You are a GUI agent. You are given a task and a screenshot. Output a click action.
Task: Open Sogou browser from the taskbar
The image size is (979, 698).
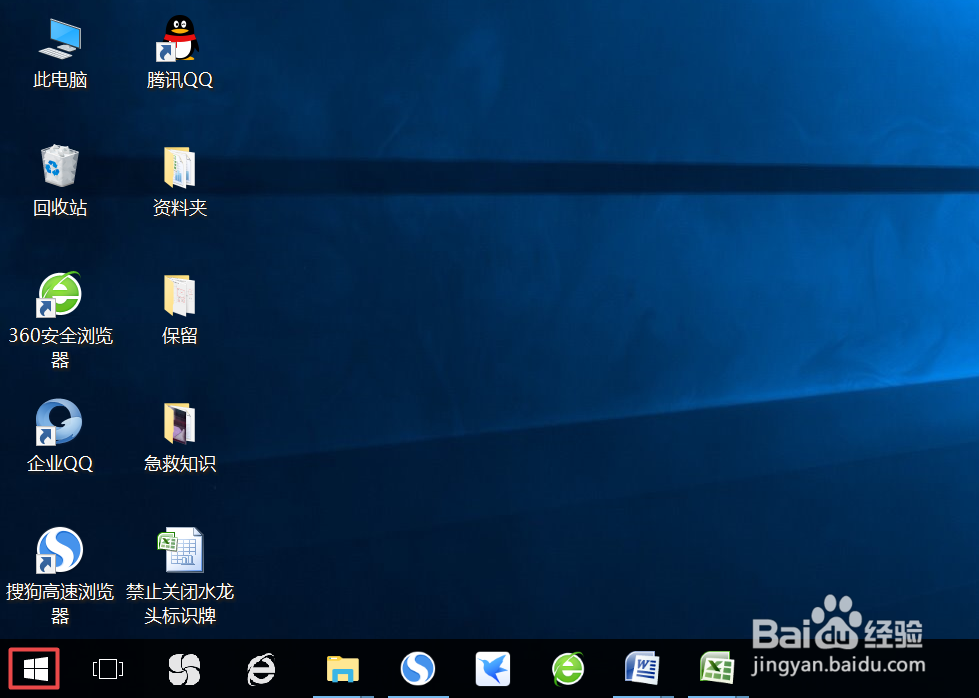418,669
